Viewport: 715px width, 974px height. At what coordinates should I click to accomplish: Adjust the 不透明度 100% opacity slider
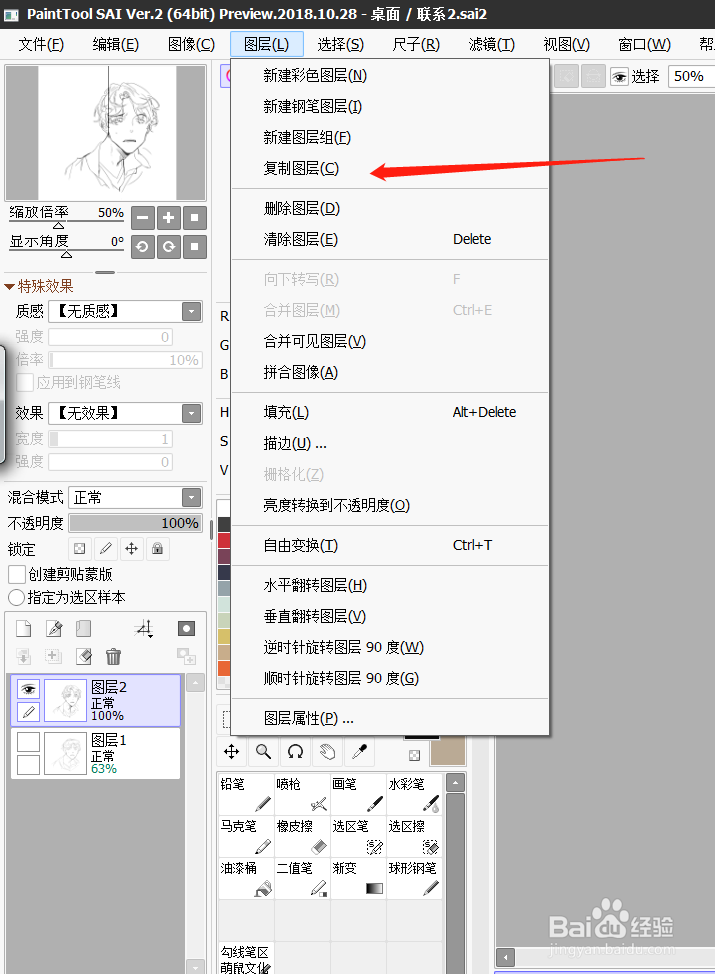pos(135,523)
